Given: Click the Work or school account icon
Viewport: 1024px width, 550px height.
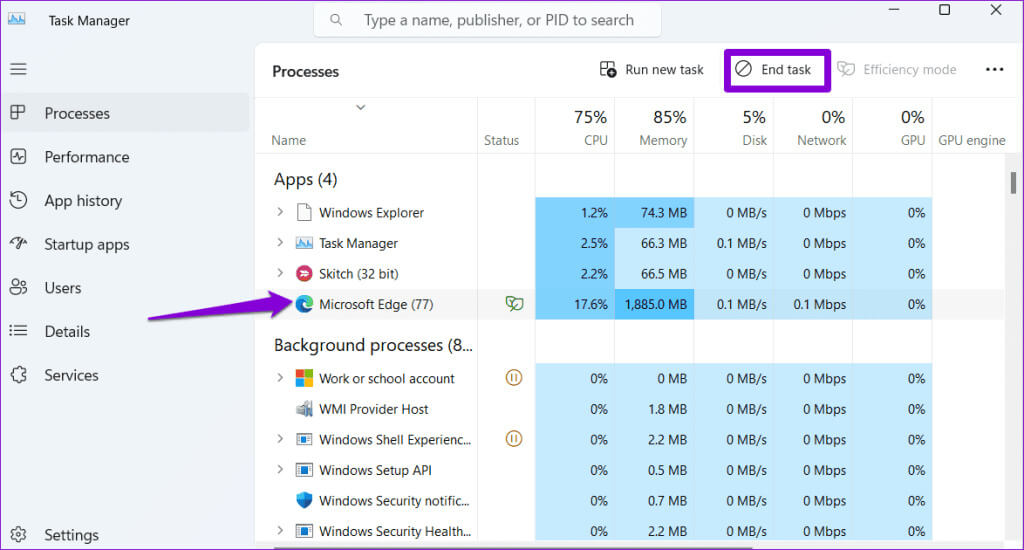Looking at the screenshot, I should click(x=304, y=379).
